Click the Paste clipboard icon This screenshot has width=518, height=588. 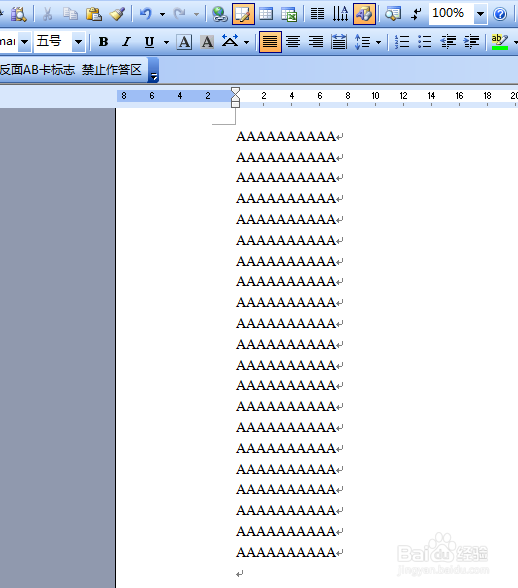pyautogui.click(x=94, y=14)
